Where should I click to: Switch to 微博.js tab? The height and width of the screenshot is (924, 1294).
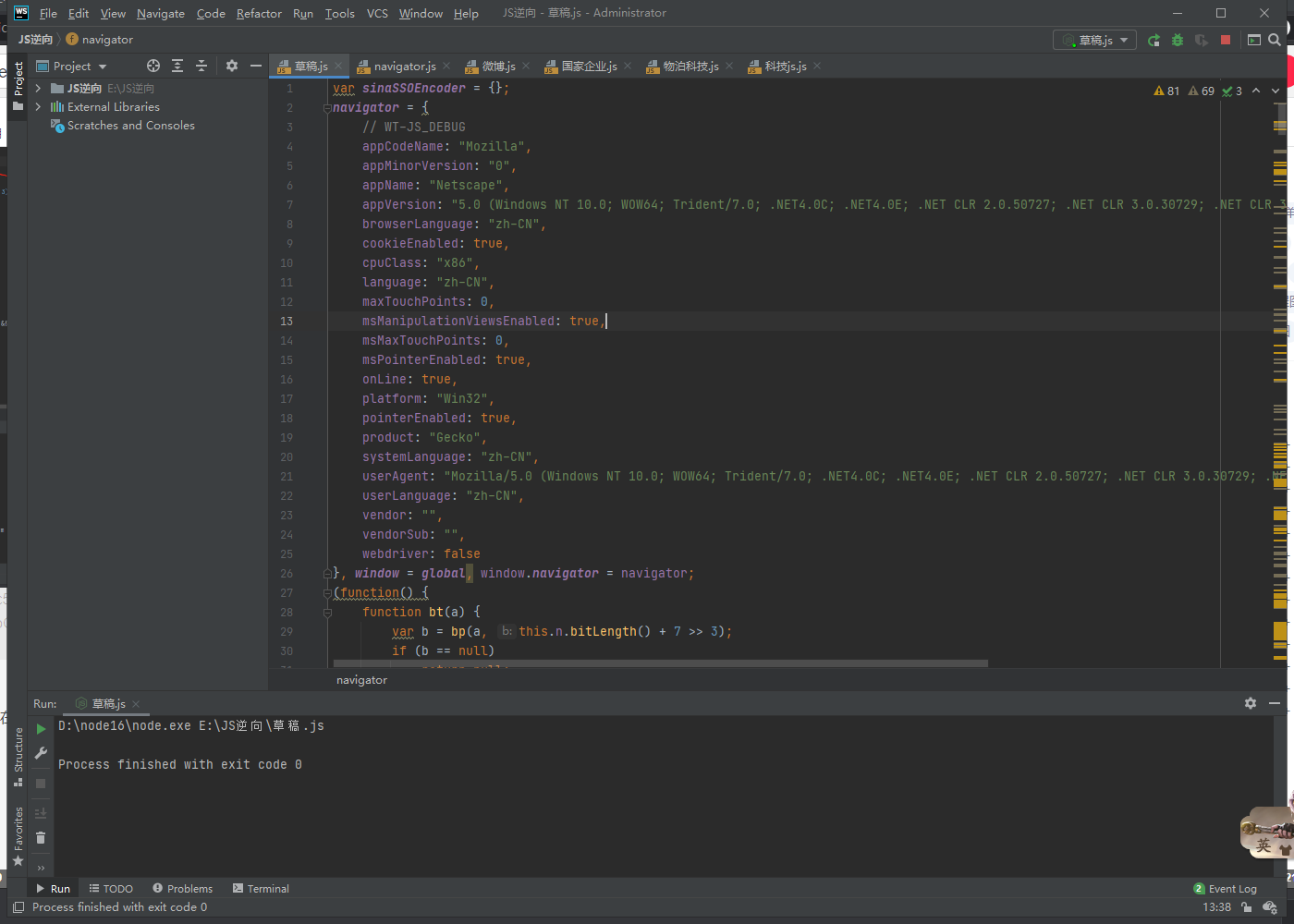click(498, 66)
